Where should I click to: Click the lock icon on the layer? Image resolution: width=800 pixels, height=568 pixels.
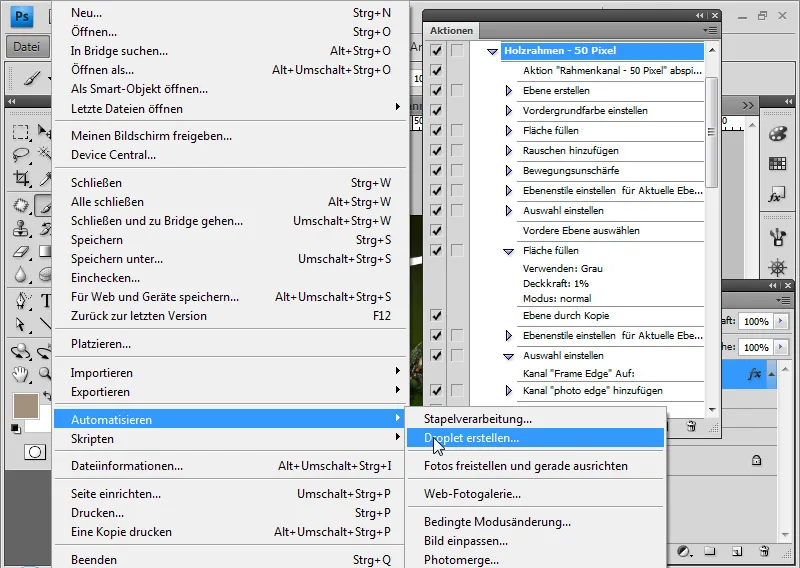pos(756,460)
